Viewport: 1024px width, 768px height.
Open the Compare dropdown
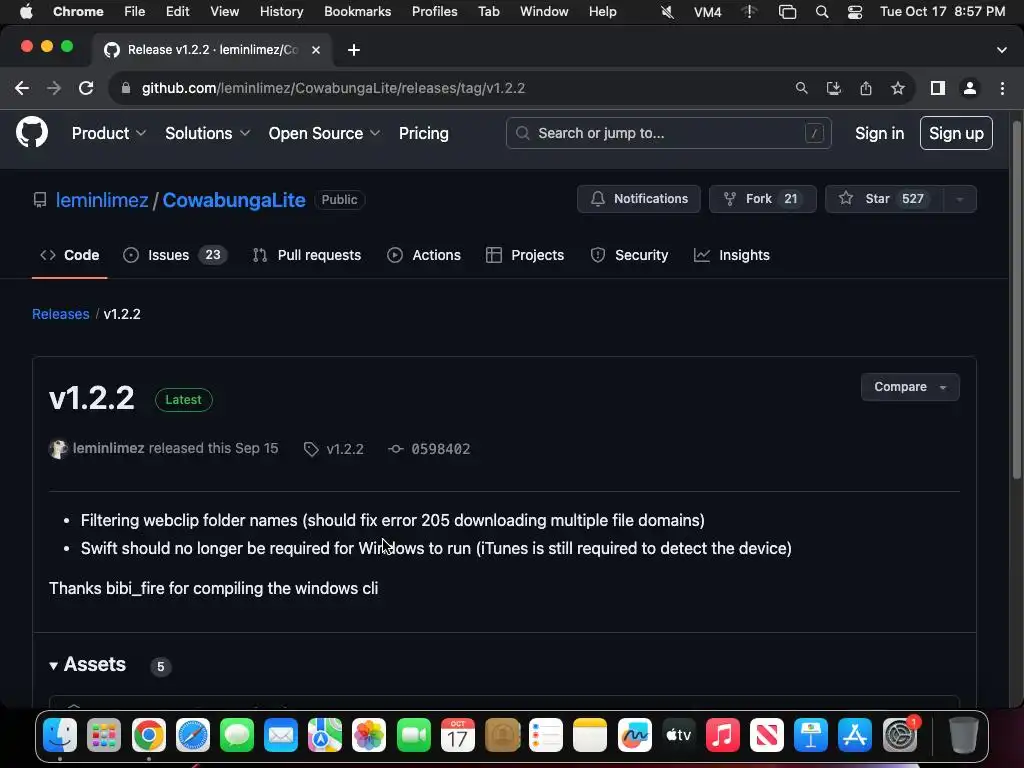click(910, 387)
